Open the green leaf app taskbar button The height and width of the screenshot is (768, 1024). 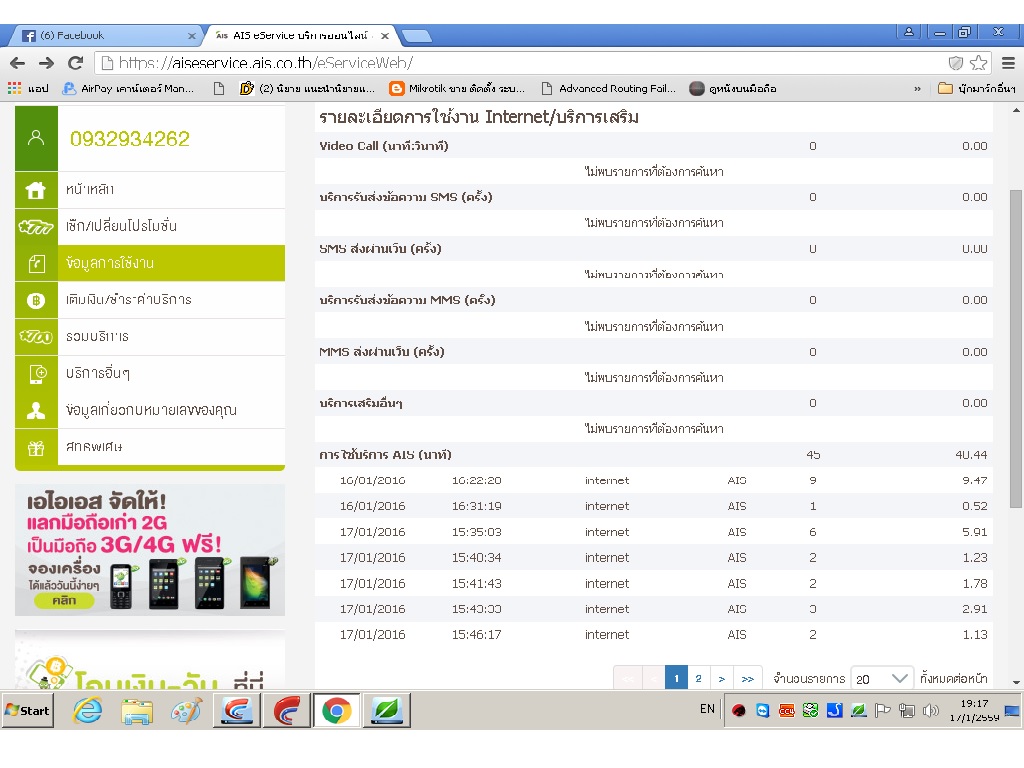point(387,711)
